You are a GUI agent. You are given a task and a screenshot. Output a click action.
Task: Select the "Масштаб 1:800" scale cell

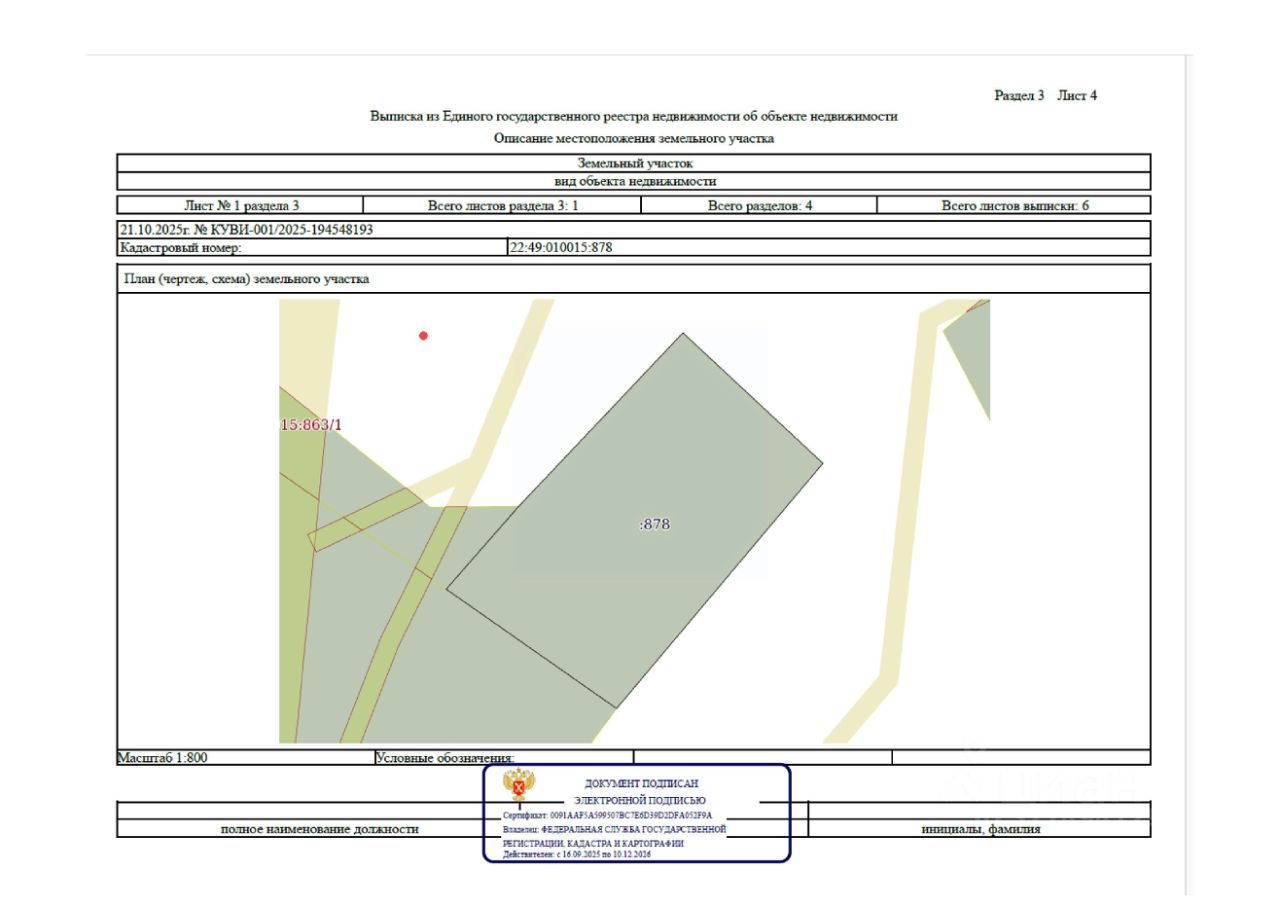(245, 758)
